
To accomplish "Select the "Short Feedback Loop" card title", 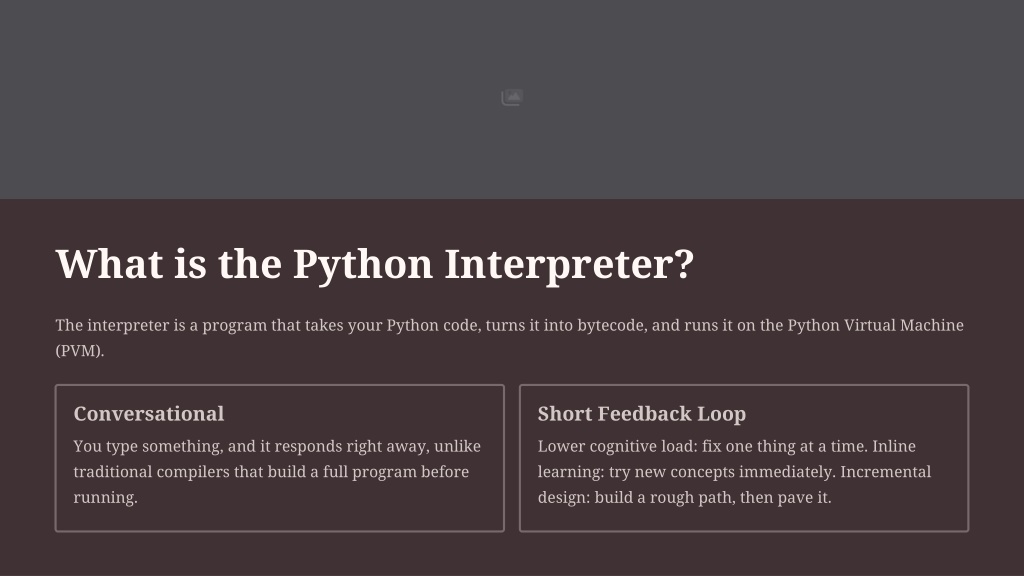I will (641, 414).
